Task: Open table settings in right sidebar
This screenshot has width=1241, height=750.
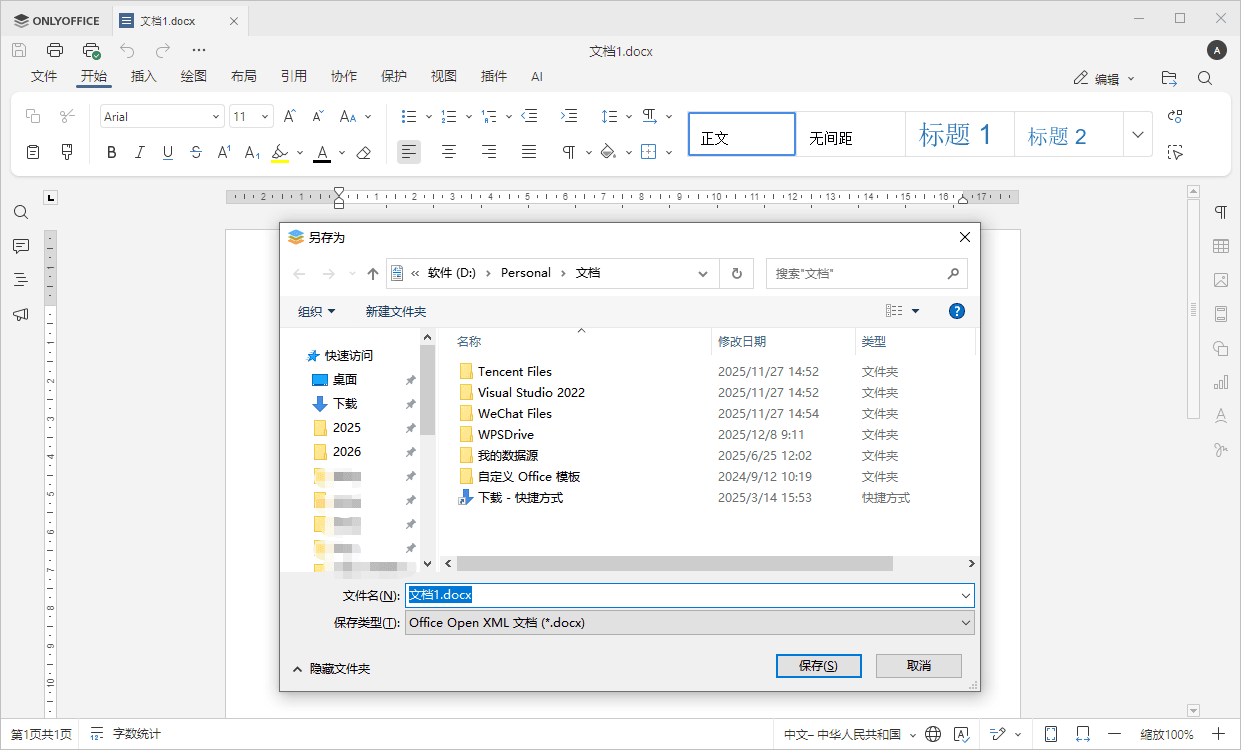Action: point(1220,246)
